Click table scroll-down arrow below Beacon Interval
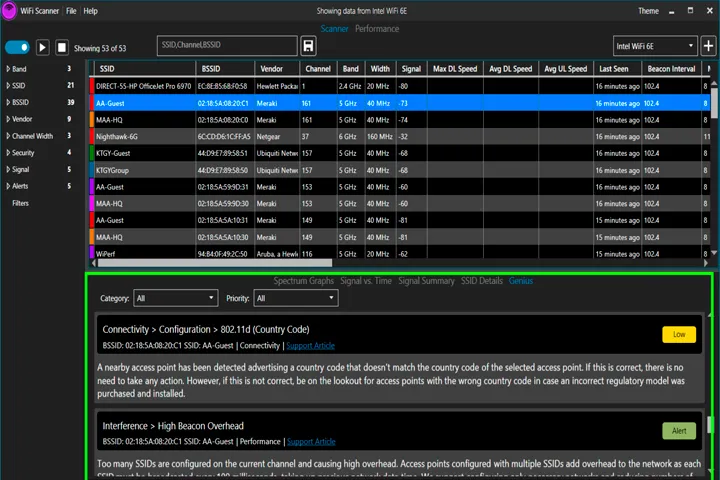This screenshot has width=720, height=480. point(714,253)
